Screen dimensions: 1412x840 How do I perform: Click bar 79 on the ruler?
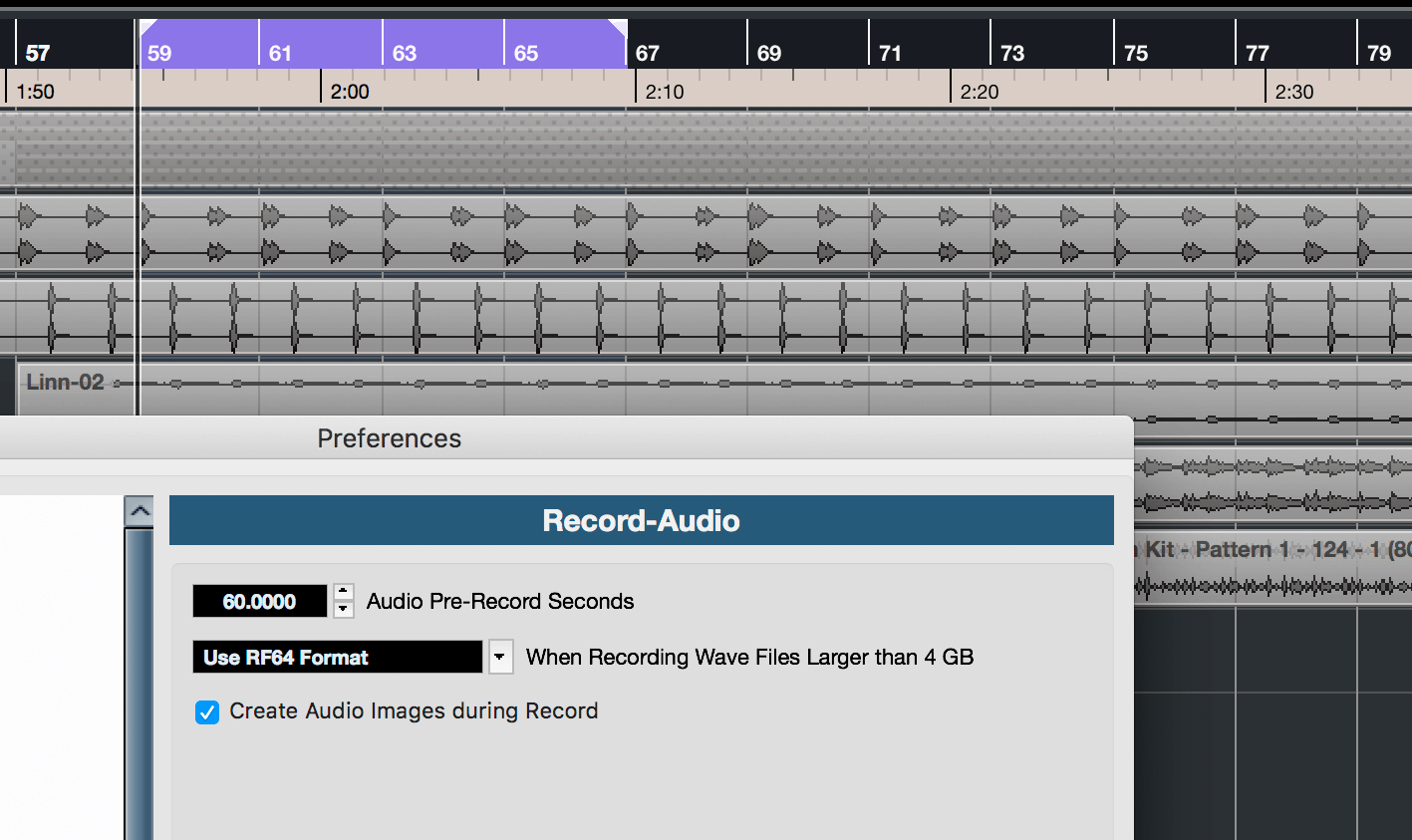pos(1379,53)
